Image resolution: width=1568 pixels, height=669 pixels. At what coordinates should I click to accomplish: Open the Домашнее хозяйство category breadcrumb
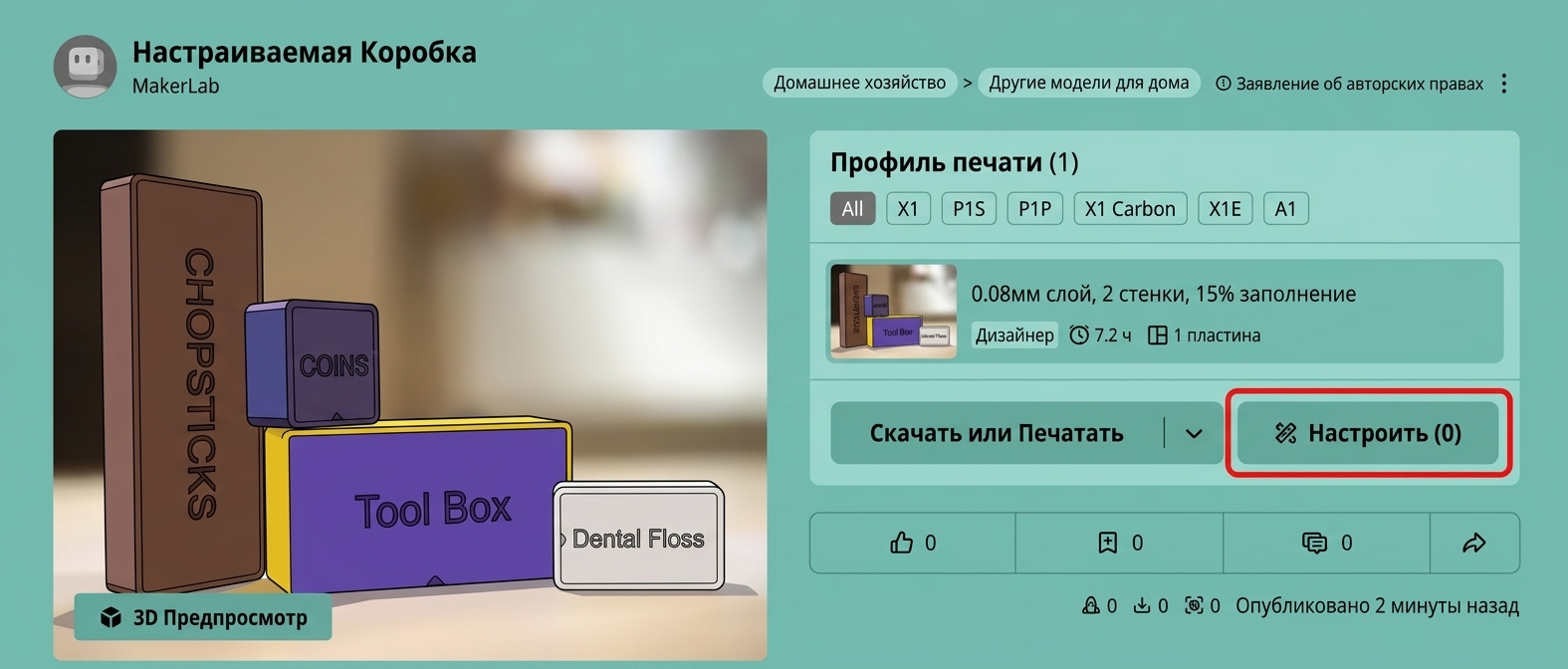[860, 83]
